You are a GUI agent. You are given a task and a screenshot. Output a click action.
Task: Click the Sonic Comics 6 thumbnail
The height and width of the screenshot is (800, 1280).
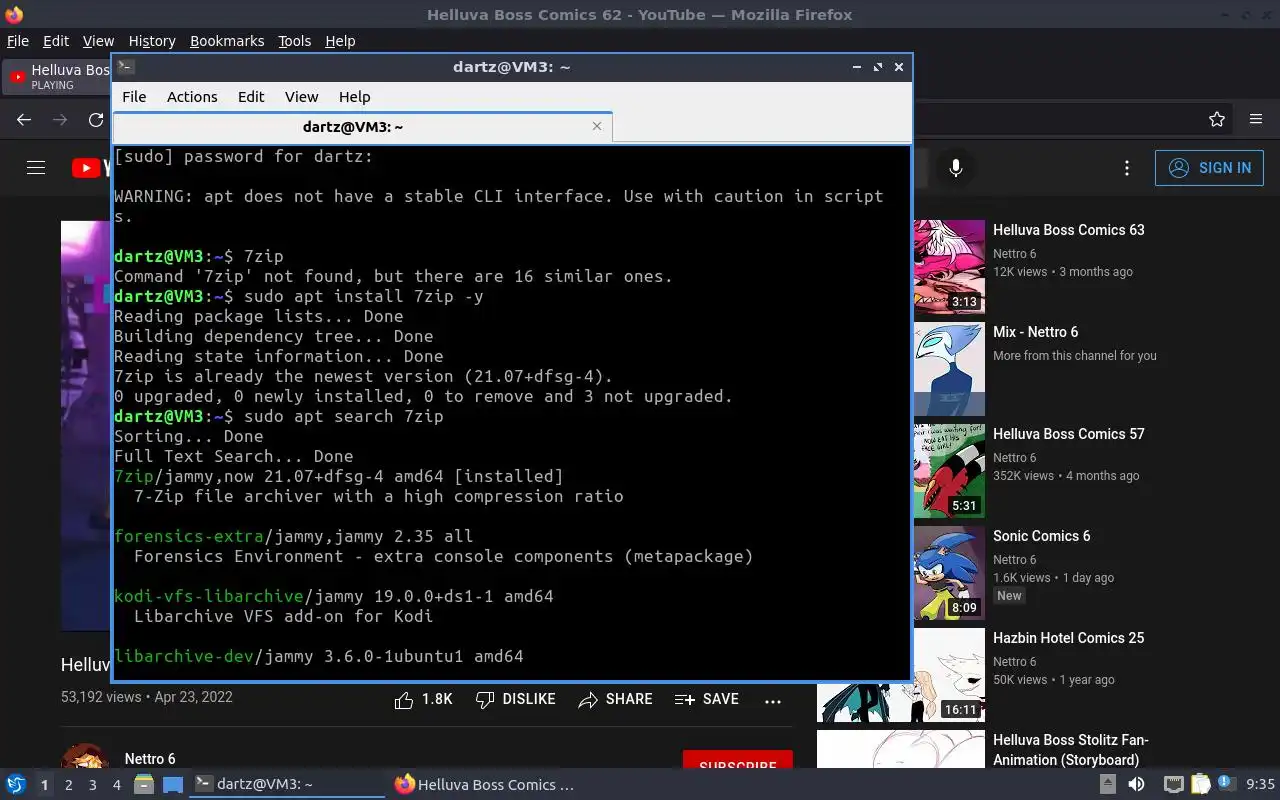click(x=949, y=573)
